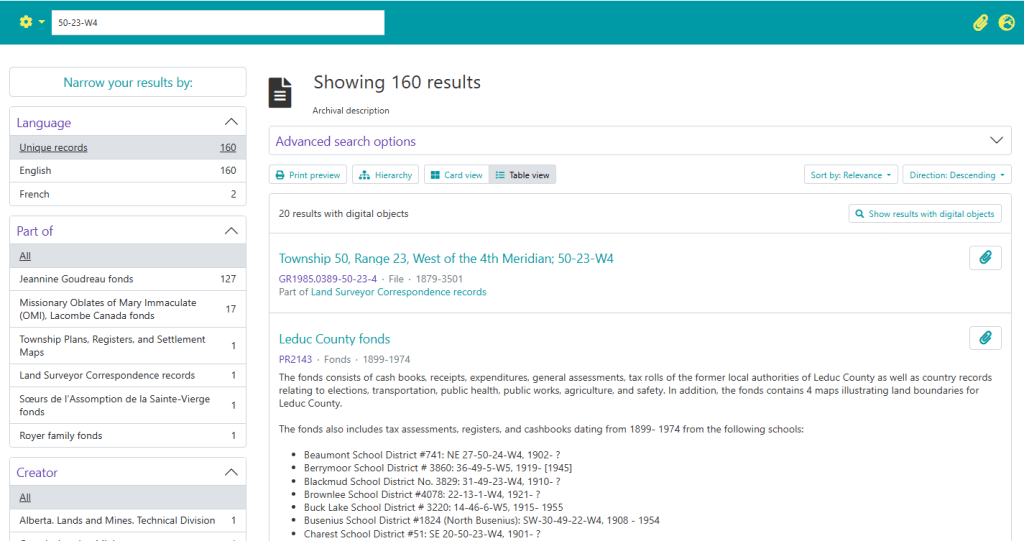Add Leduc County fonds to clipboard
1024x541 pixels.
point(985,338)
